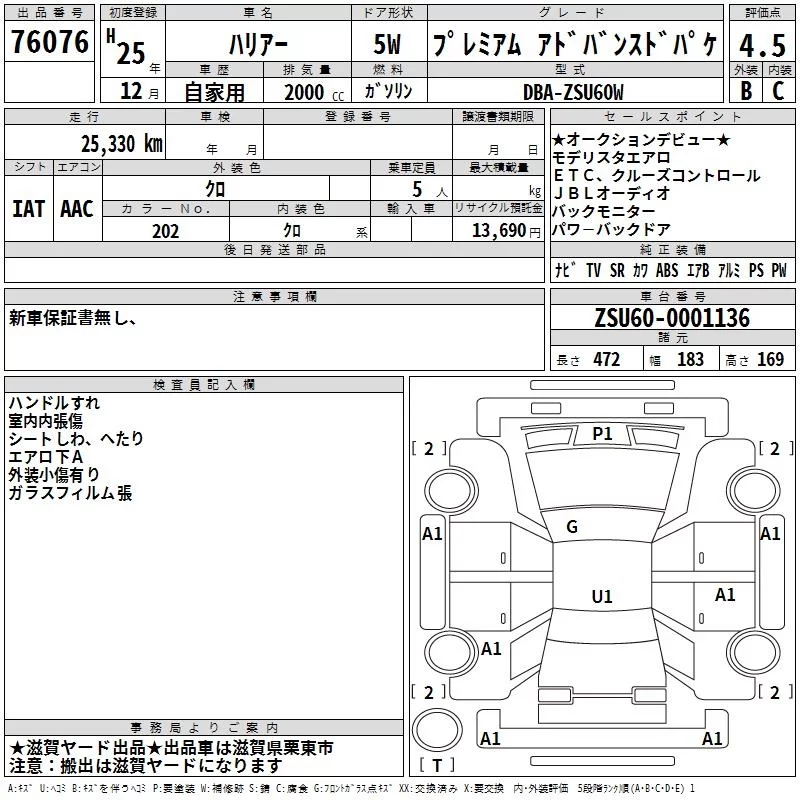
Task: Select 注意:搬出は滋賀ヤードになります line
Action: tap(145, 766)
